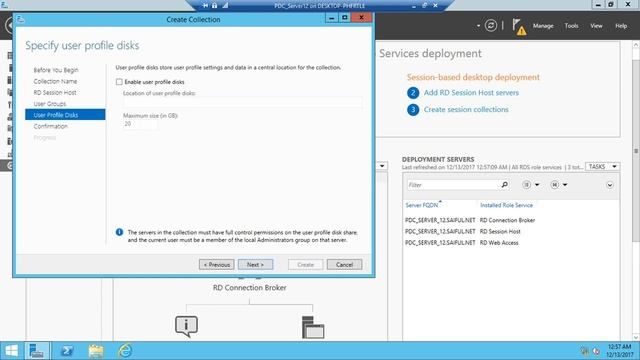Open the Tools menu in Server Manager

[571, 26]
